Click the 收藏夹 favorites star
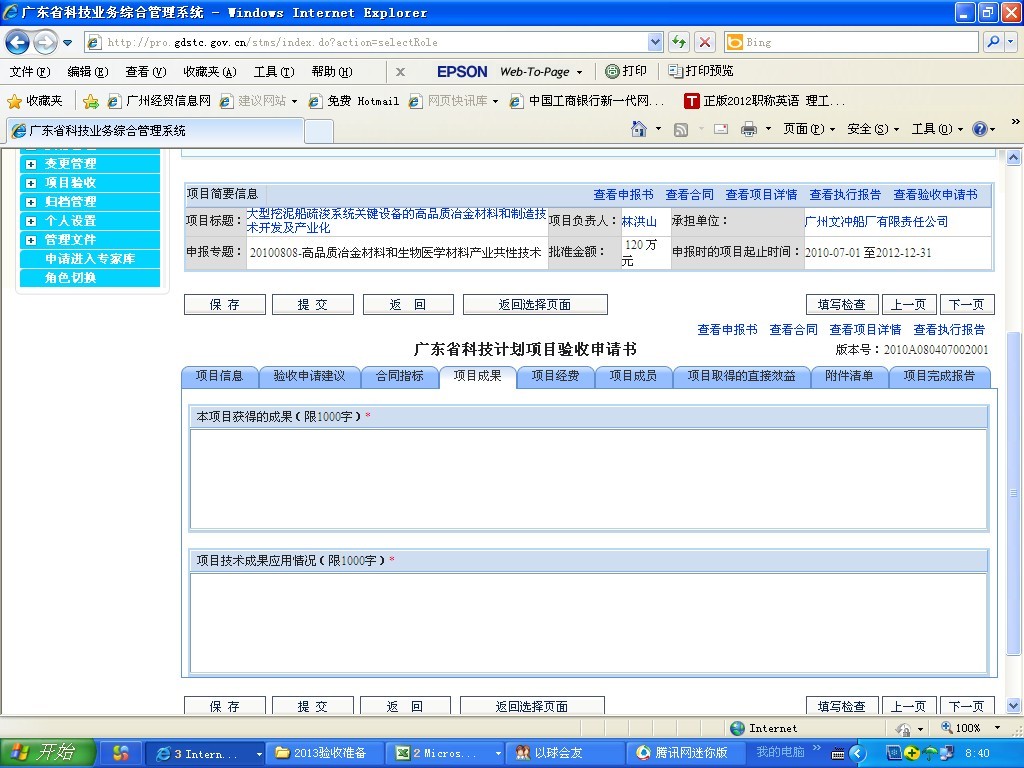The width and height of the screenshot is (1024, 768). (x=14, y=101)
